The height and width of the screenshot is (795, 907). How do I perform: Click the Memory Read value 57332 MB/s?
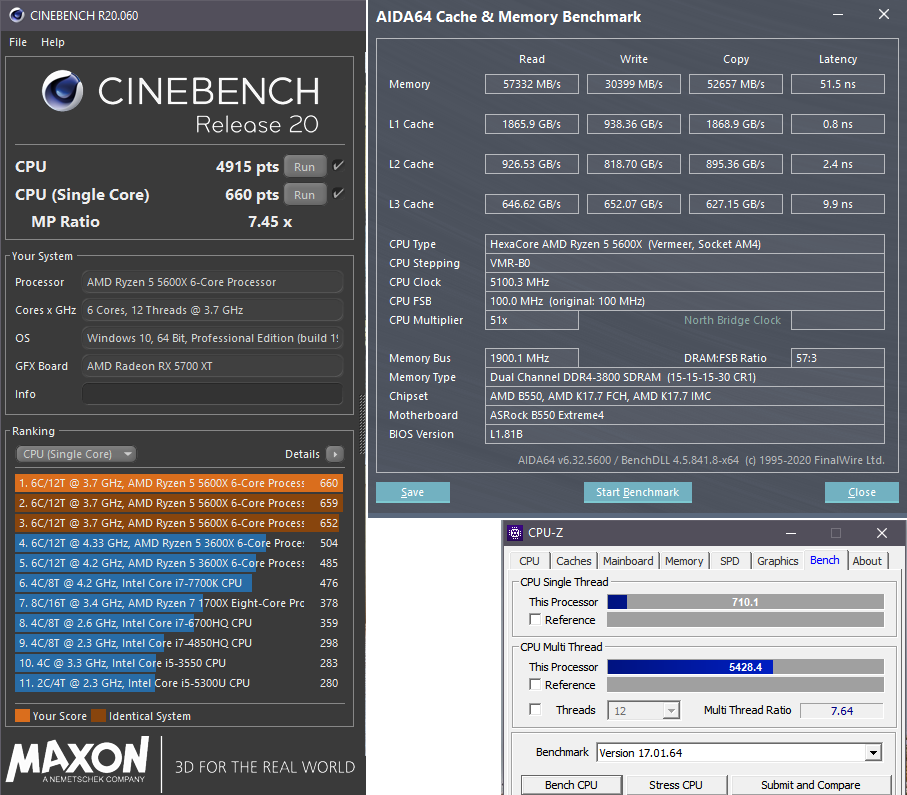(532, 84)
